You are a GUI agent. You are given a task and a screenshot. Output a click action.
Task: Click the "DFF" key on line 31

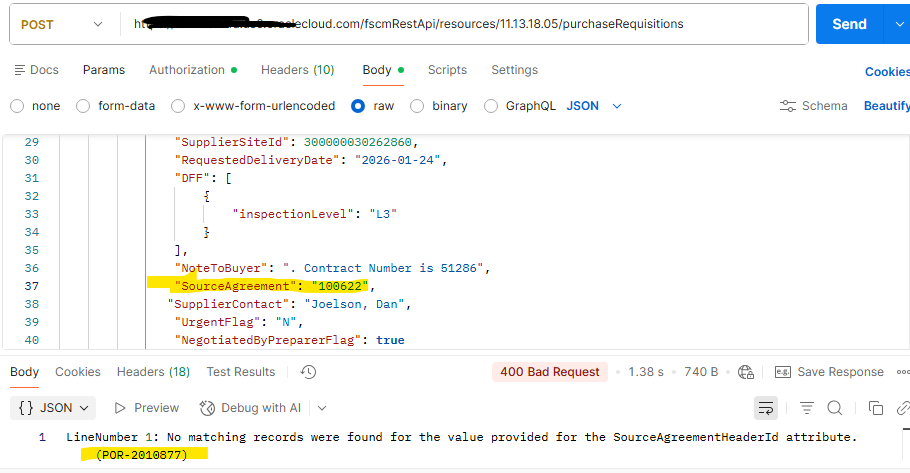coord(192,178)
